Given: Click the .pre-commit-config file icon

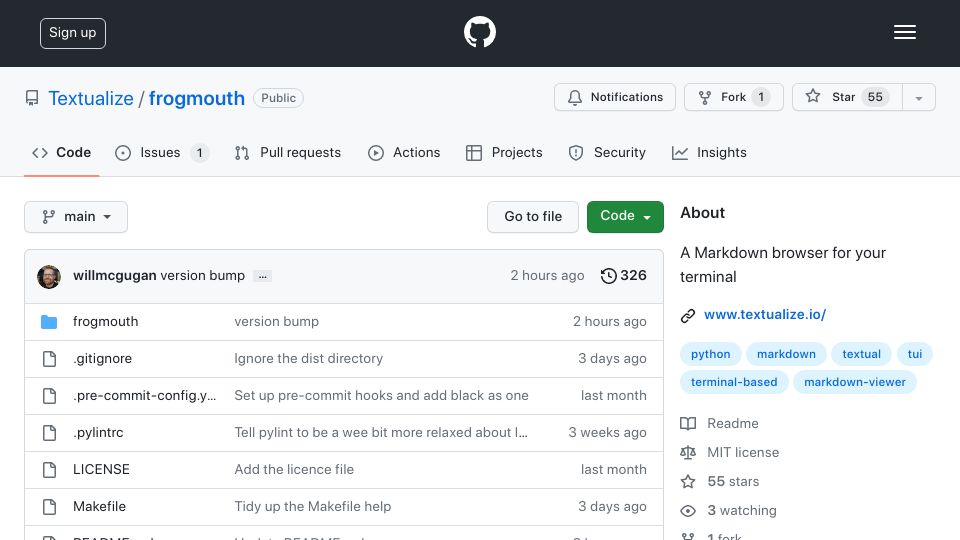Looking at the screenshot, I should (x=50, y=396).
